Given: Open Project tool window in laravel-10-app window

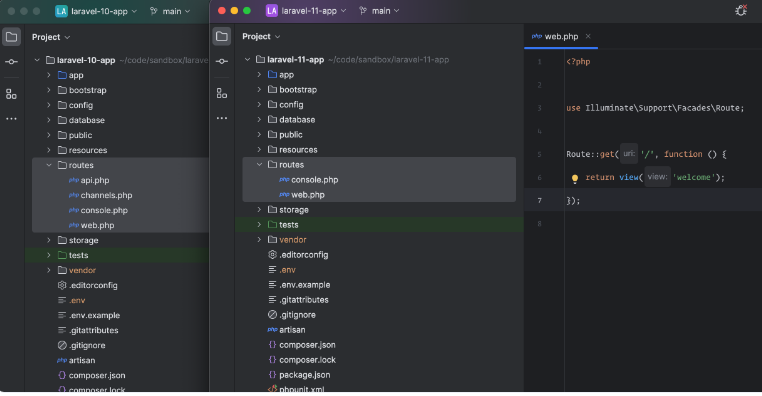Looking at the screenshot, I should (x=11, y=37).
